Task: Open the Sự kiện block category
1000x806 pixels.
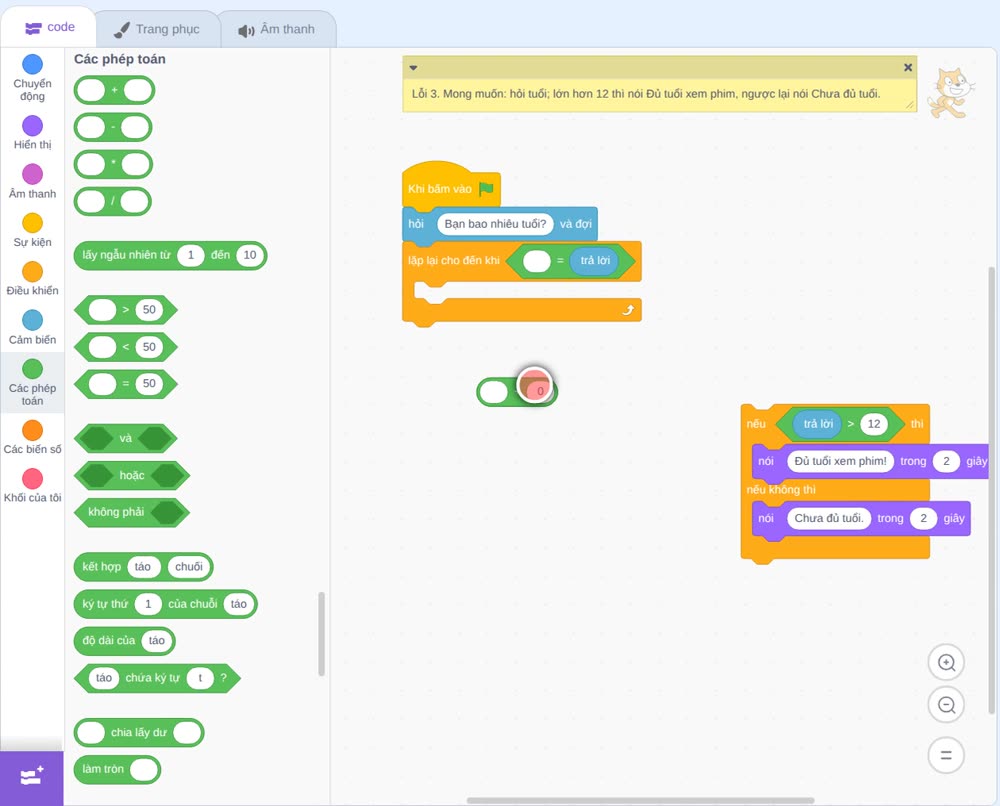Action: [x=33, y=230]
